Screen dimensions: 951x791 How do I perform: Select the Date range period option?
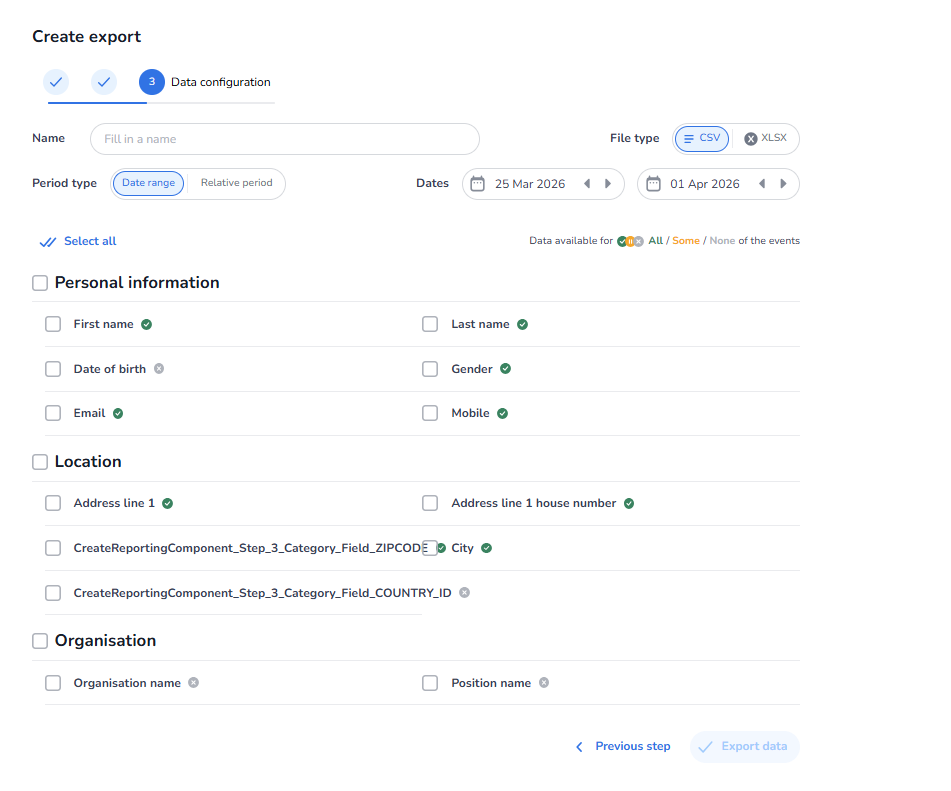click(x=148, y=184)
